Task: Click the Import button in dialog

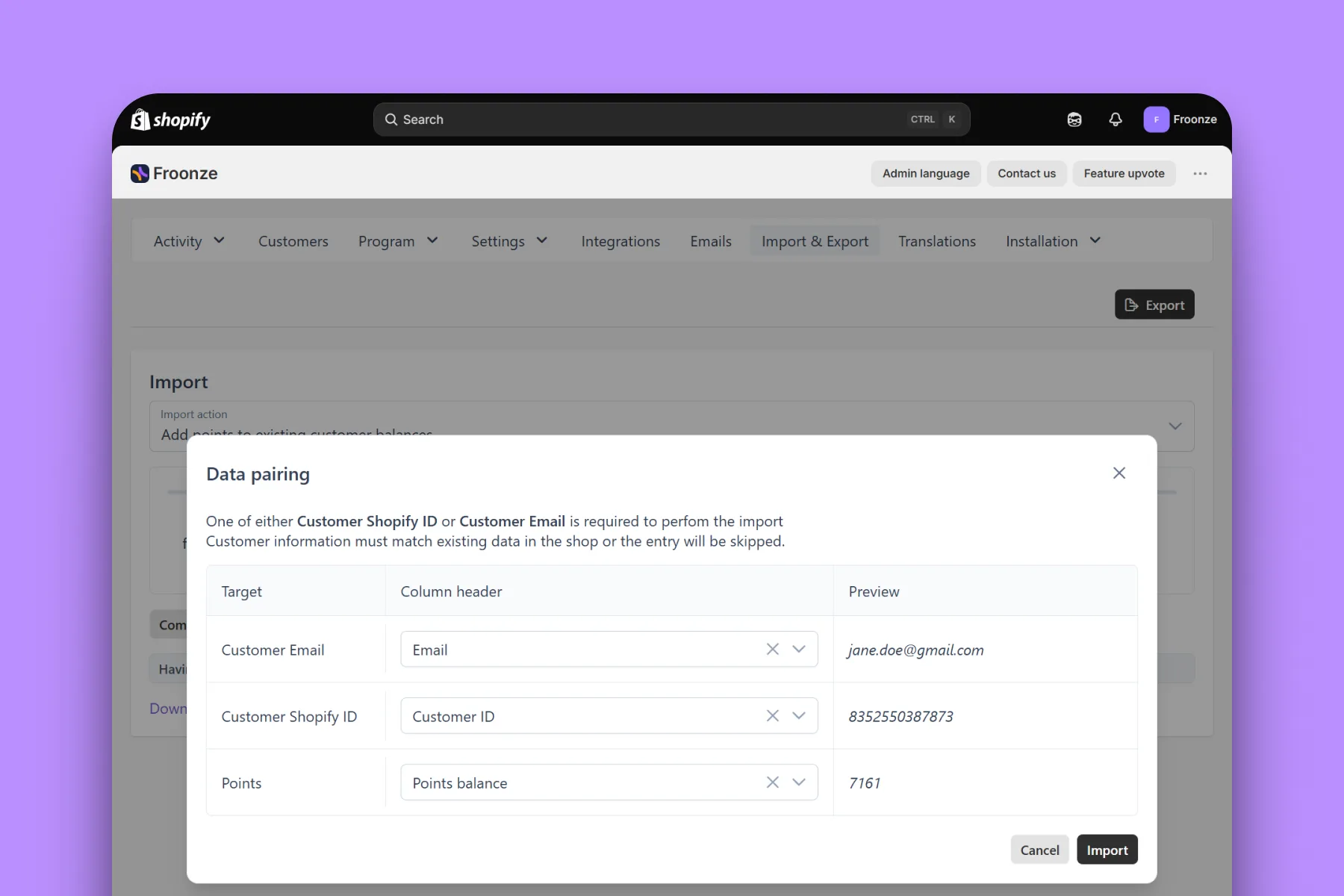Action: coord(1107,850)
